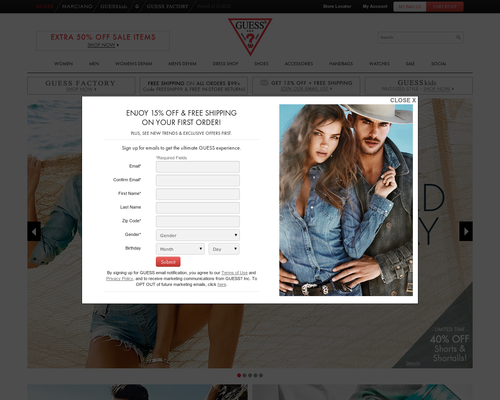Click the search magnifier icon
500x400 pixels.
click(458, 37)
